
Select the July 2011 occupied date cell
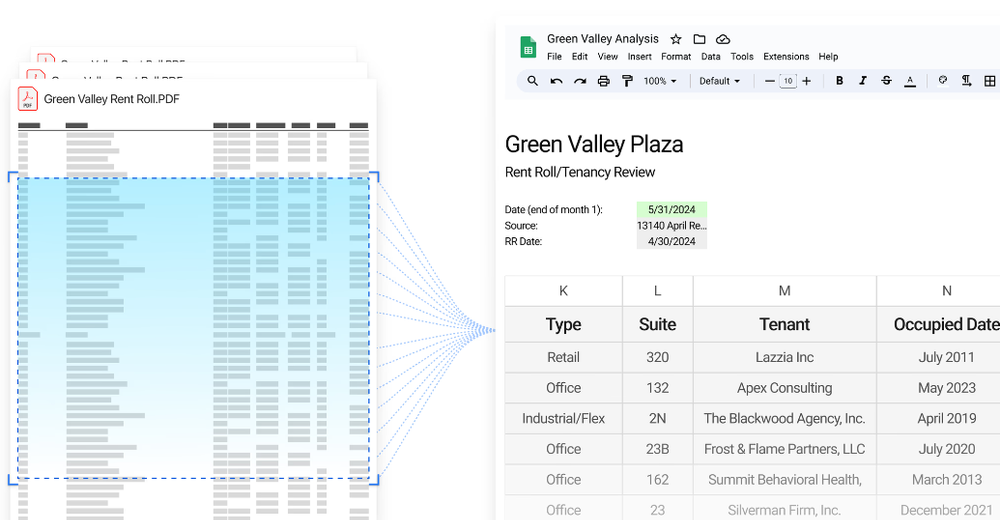[x=939, y=357]
